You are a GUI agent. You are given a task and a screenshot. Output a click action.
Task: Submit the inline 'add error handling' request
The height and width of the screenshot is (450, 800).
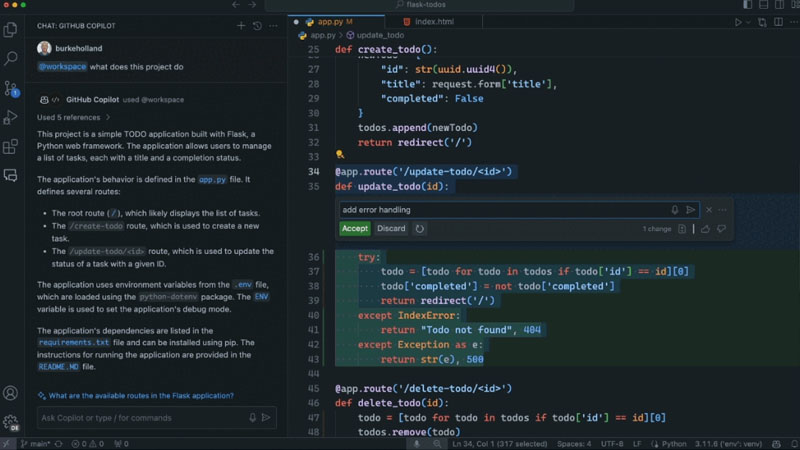pos(690,210)
